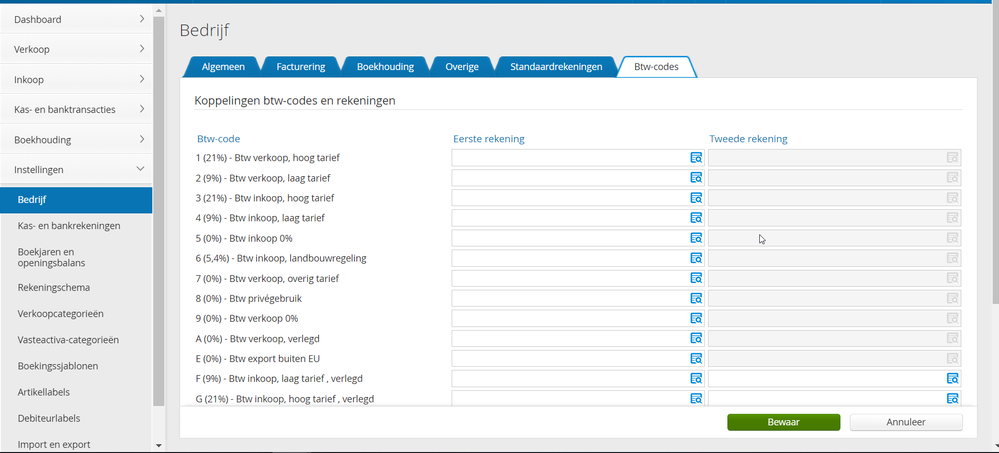Open account lookup for btw-code A verkoop verlegd

[x=696, y=338]
